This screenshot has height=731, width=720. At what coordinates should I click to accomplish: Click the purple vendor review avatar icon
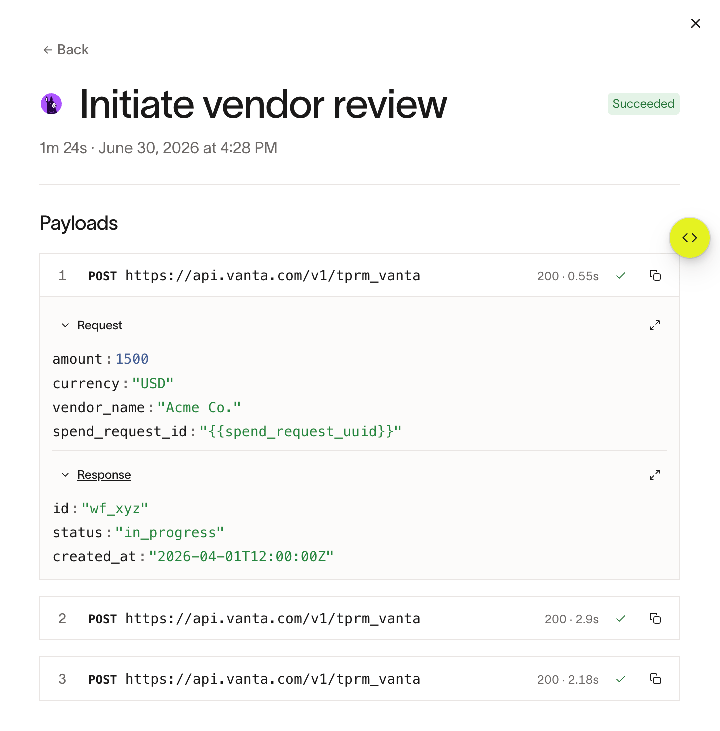pos(51,103)
